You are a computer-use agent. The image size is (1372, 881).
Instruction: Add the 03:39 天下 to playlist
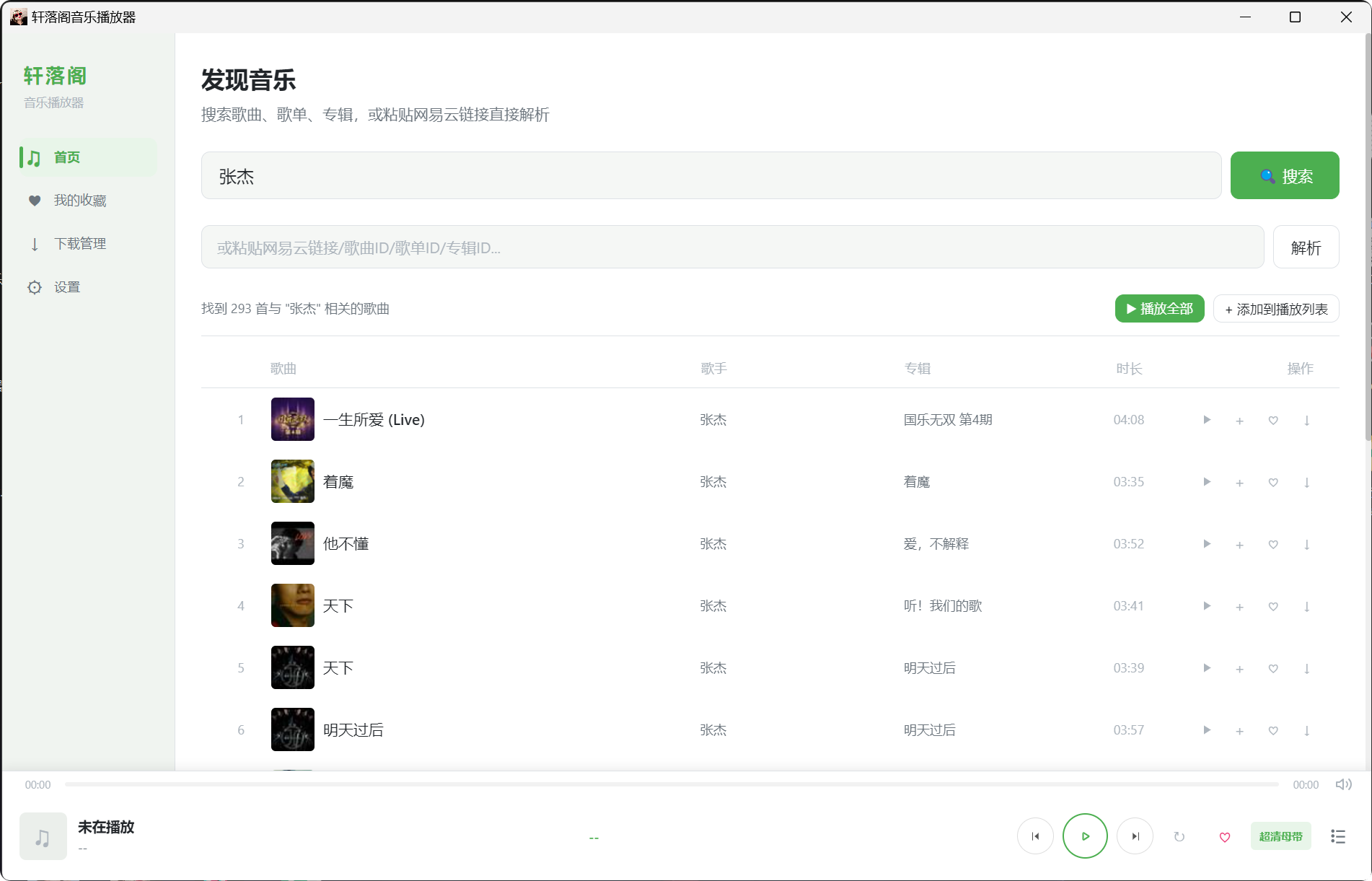[1239, 669]
